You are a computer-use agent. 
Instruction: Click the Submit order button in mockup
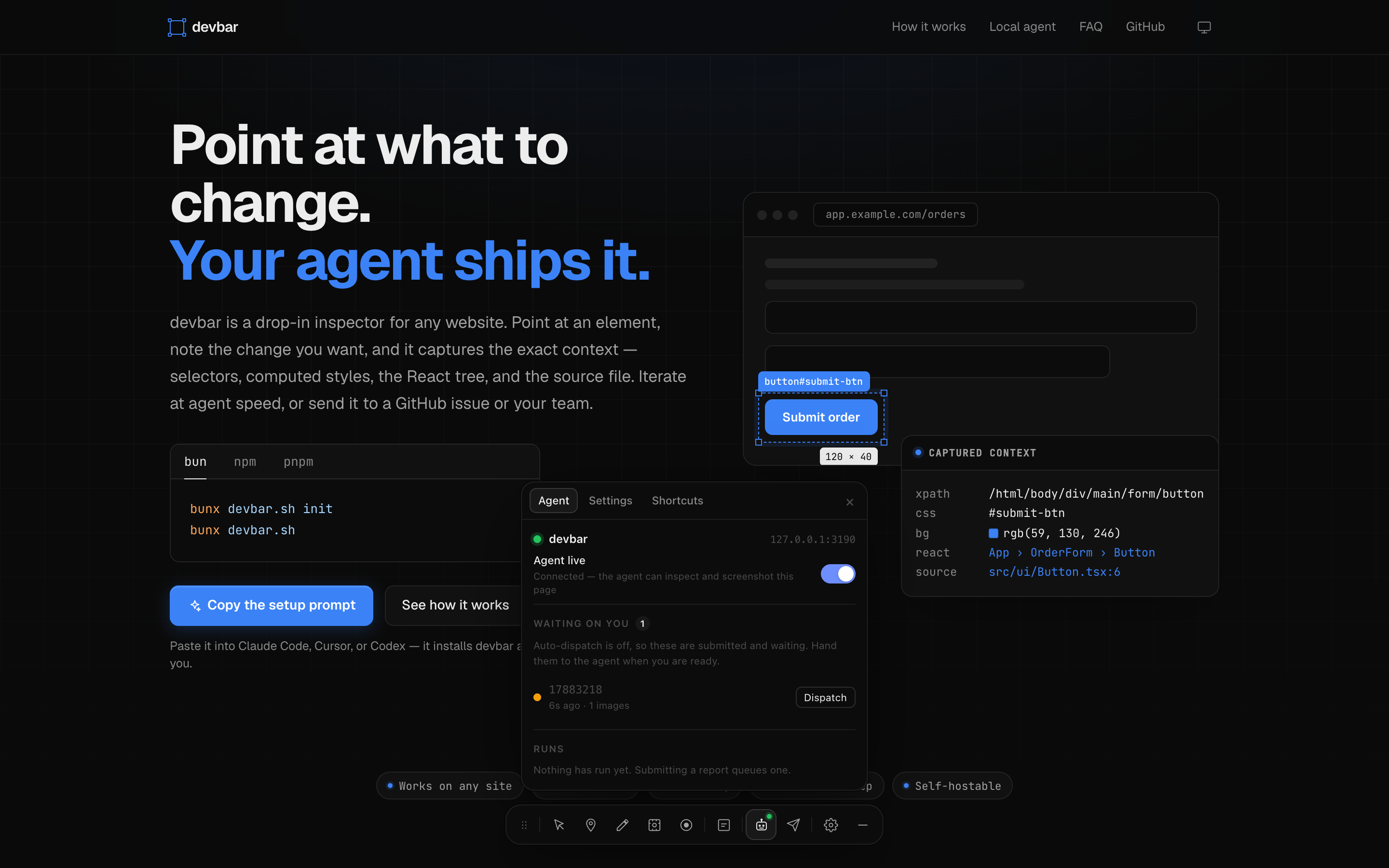(x=821, y=417)
